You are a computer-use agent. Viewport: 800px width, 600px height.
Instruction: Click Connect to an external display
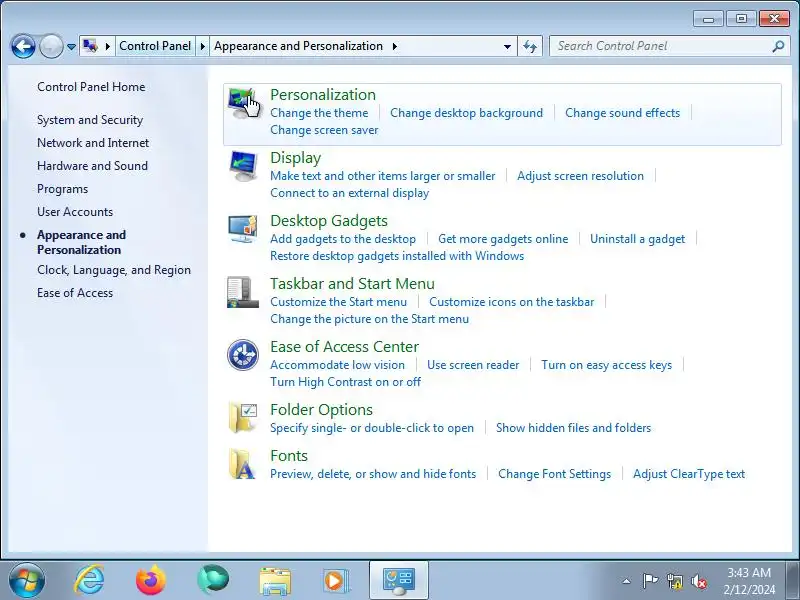click(x=349, y=193)
